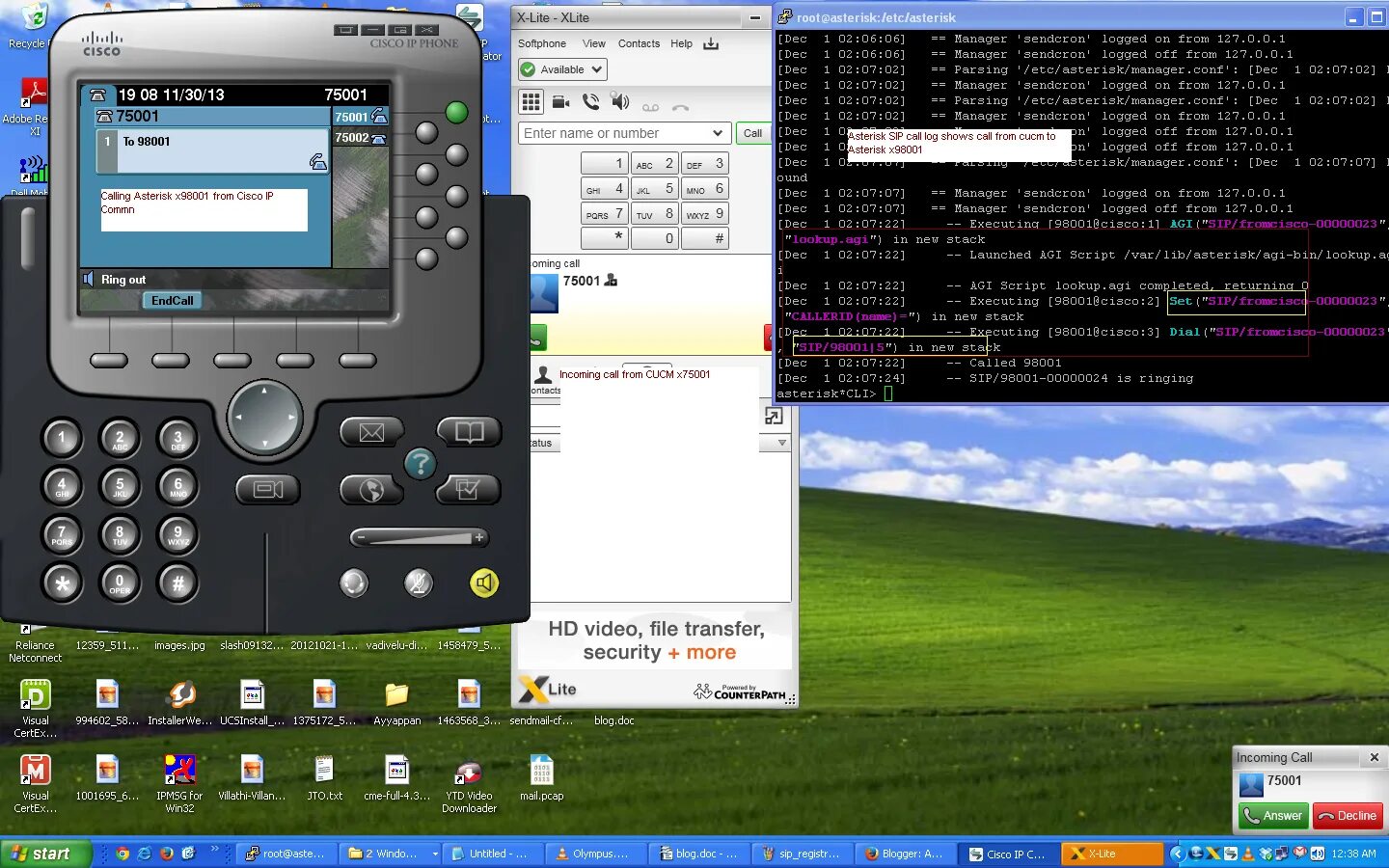Click the pop-out icon in X-Lite contacts panel
Screen dimensions: 1389x868
point(774,416)
